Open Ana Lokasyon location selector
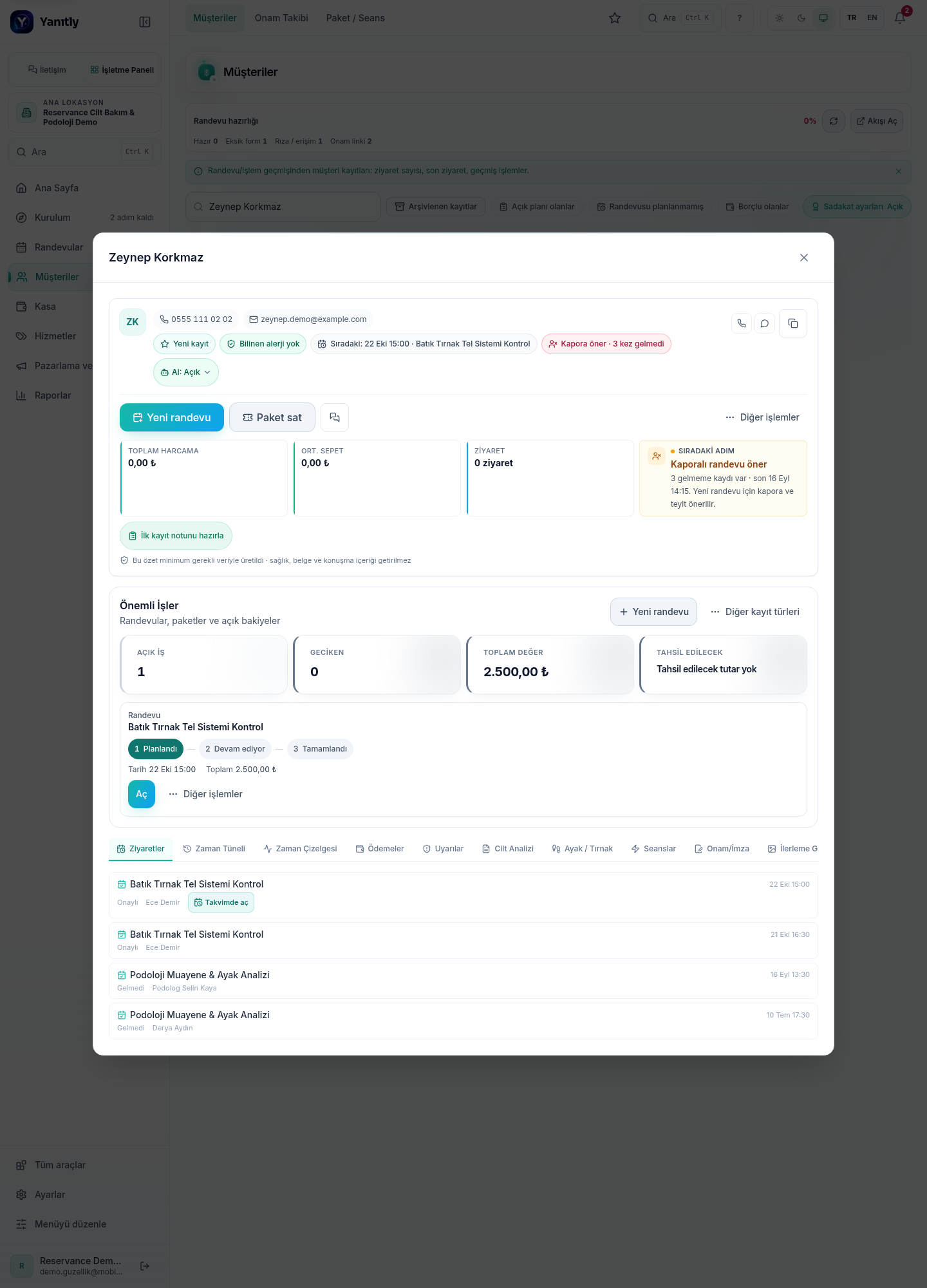The width and height of the screenshot is (927, 1288). (x=84, y=113)
